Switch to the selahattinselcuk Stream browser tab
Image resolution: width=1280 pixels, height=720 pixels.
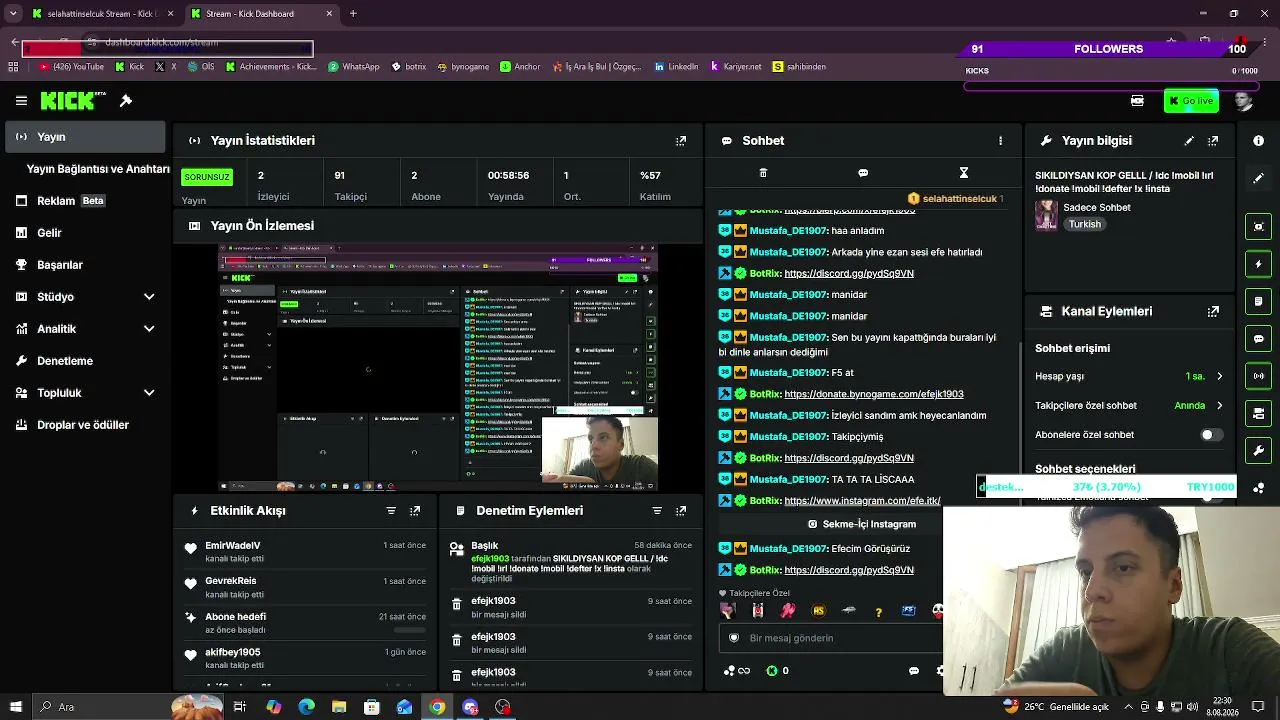[x=103, y=14]
